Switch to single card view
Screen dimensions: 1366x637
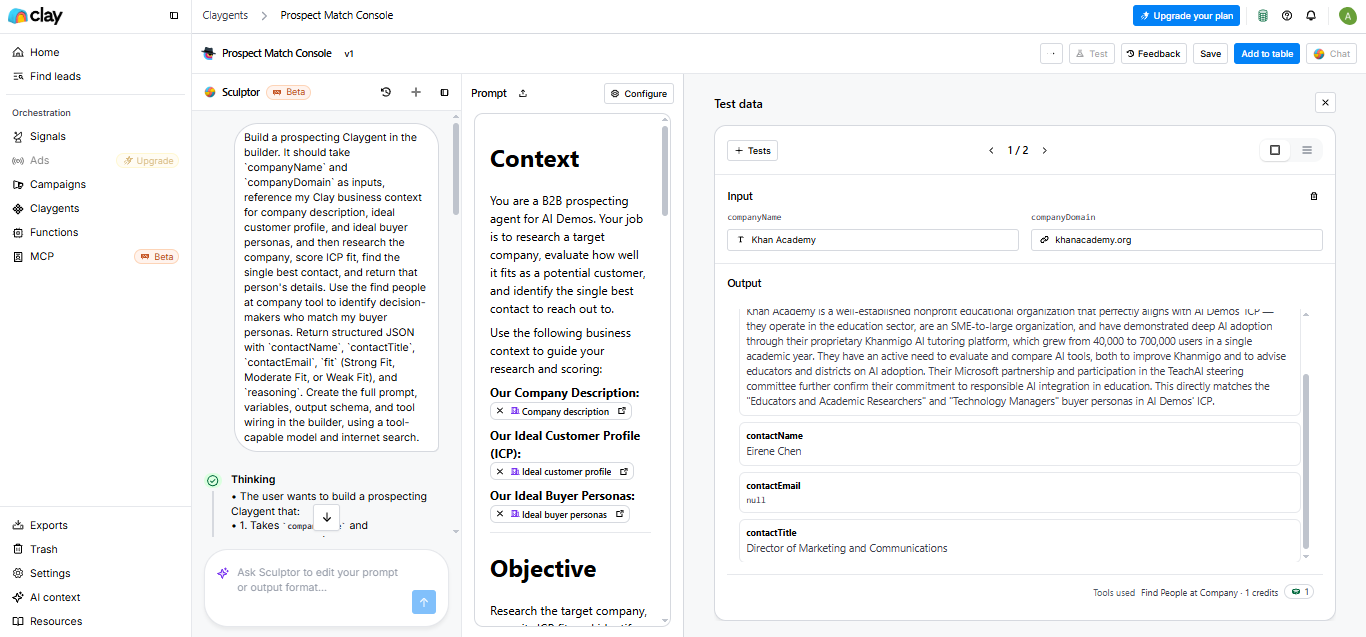pos(1275,150)
